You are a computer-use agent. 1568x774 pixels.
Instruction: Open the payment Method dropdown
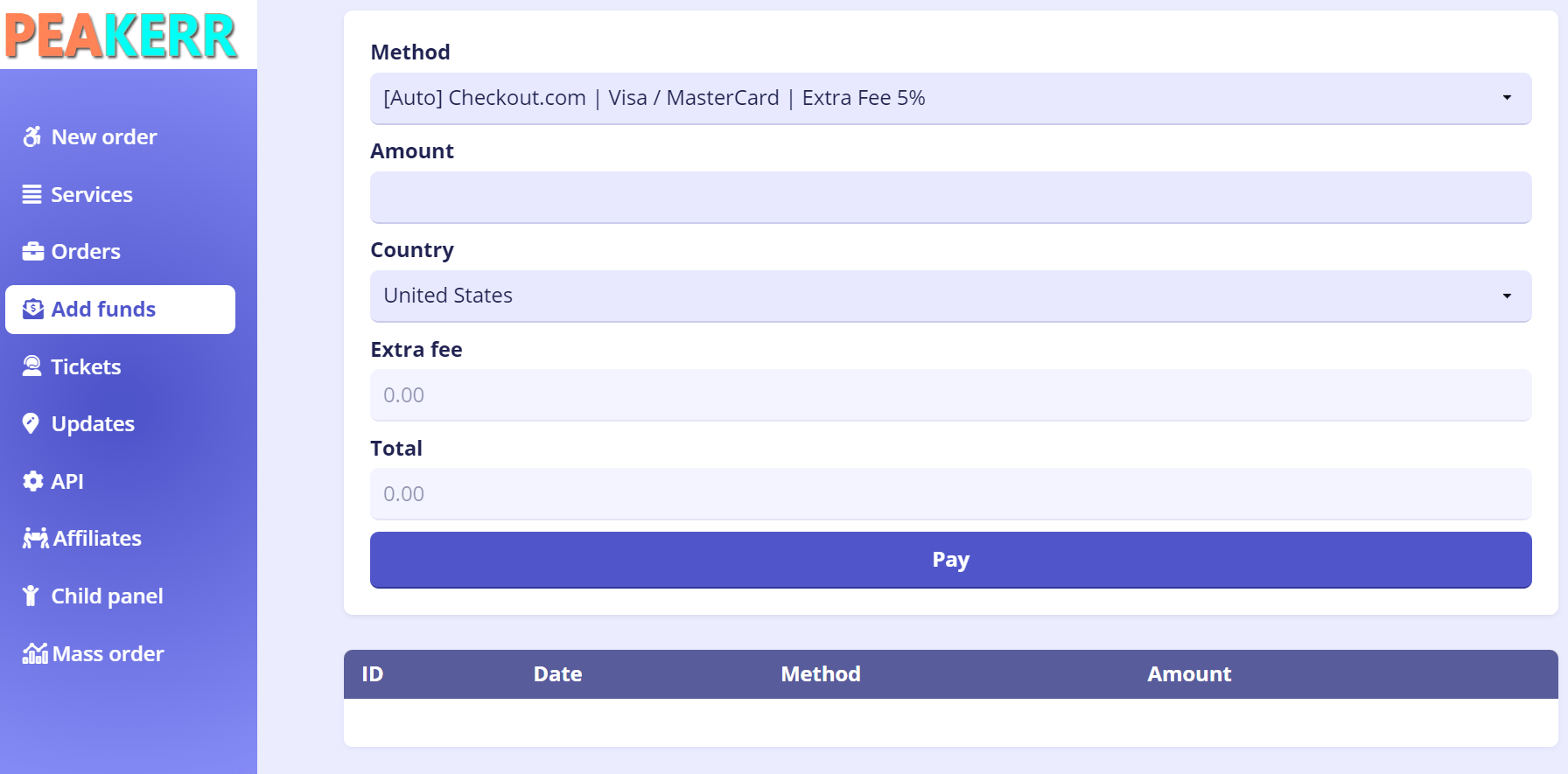click(x=949, y=98)
